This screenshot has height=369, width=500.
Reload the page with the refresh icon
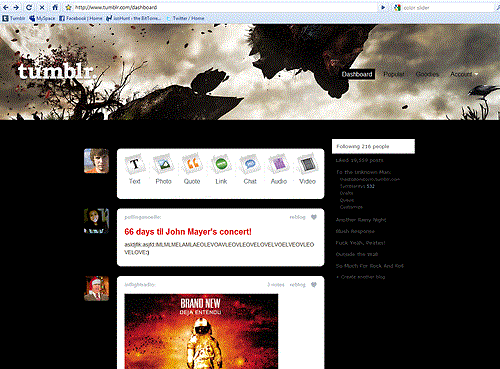(x=29, y=7)
